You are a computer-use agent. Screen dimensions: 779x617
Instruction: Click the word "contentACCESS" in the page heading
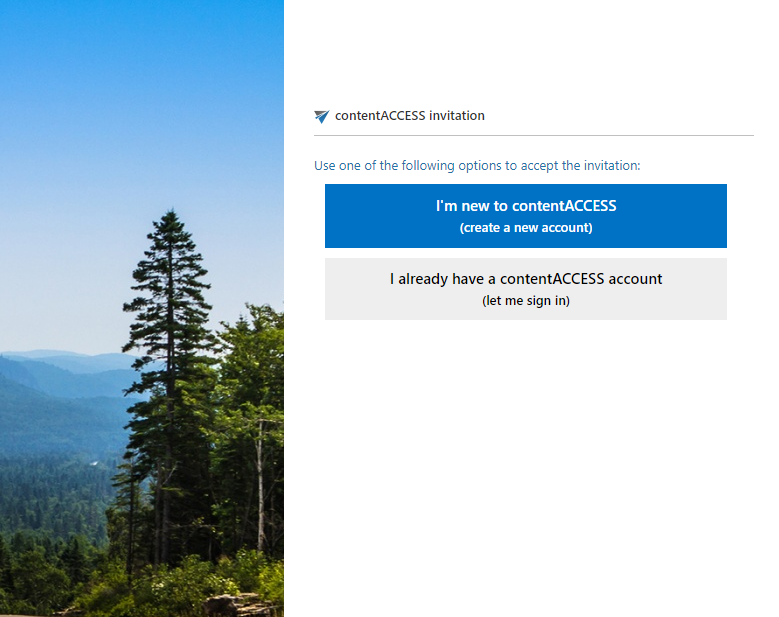click(380, 116)
